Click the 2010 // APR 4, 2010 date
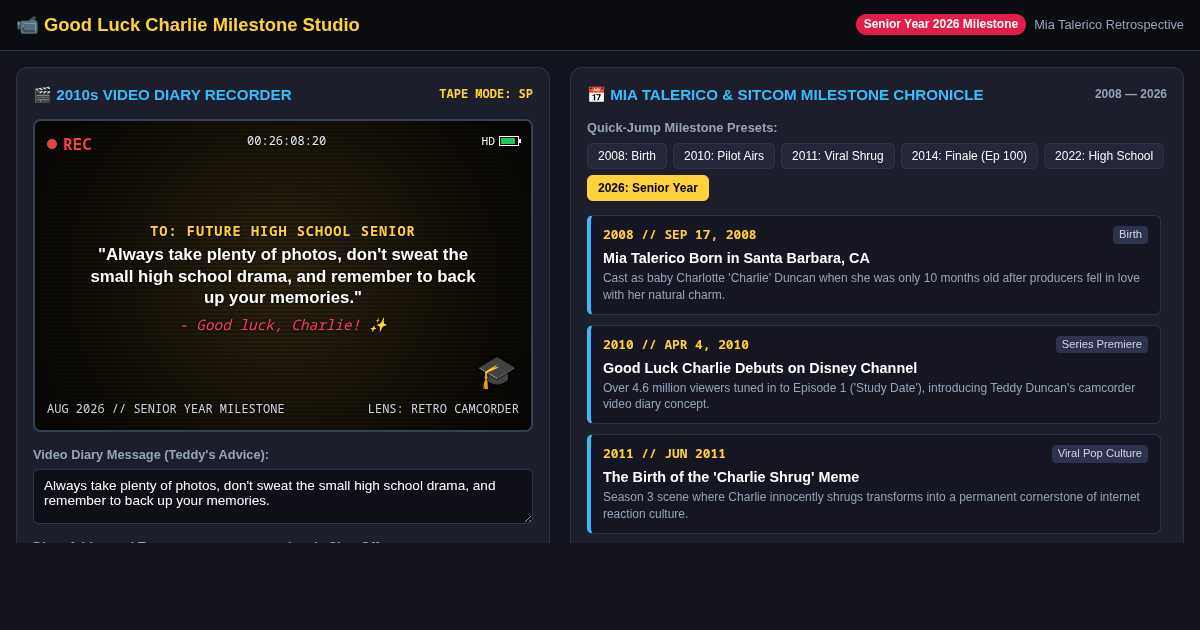Viewport: 1200px width, 630px height. tap(676, 345)
